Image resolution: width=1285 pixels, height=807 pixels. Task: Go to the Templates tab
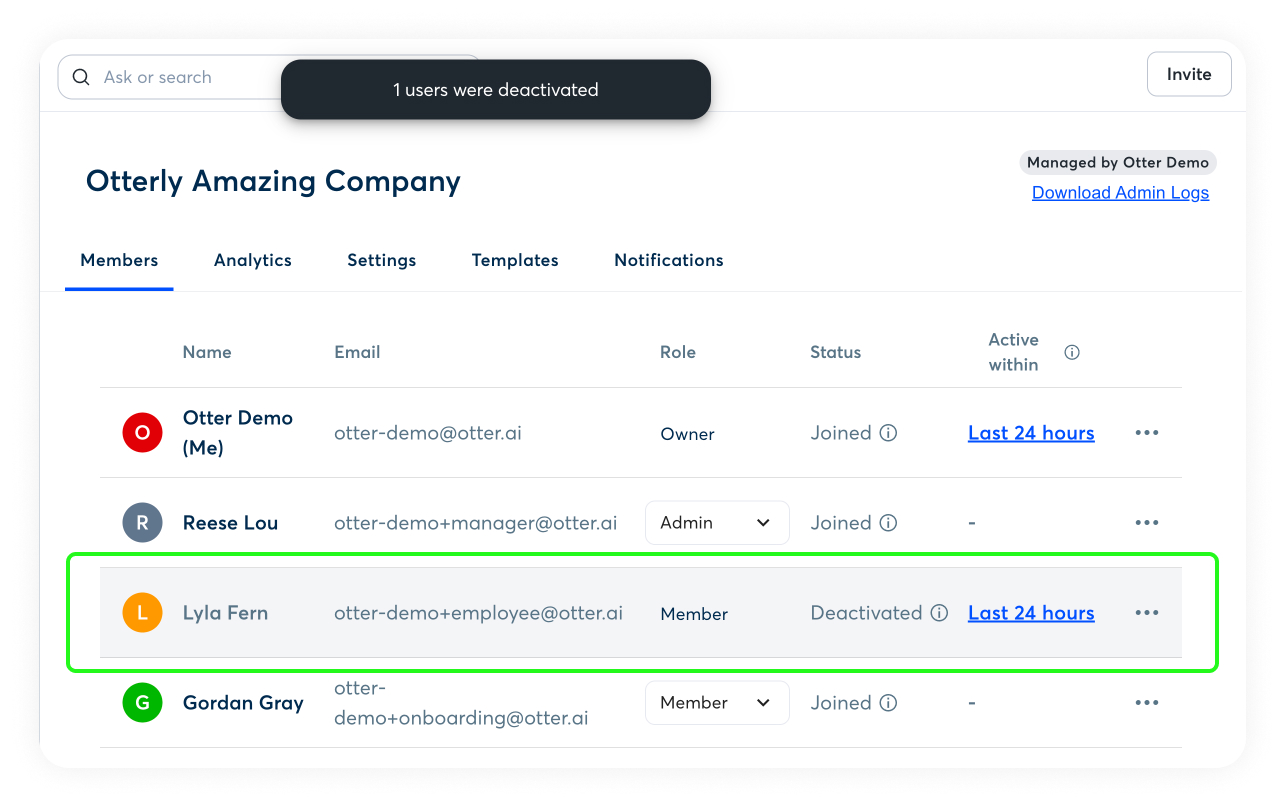pos(515,260)
